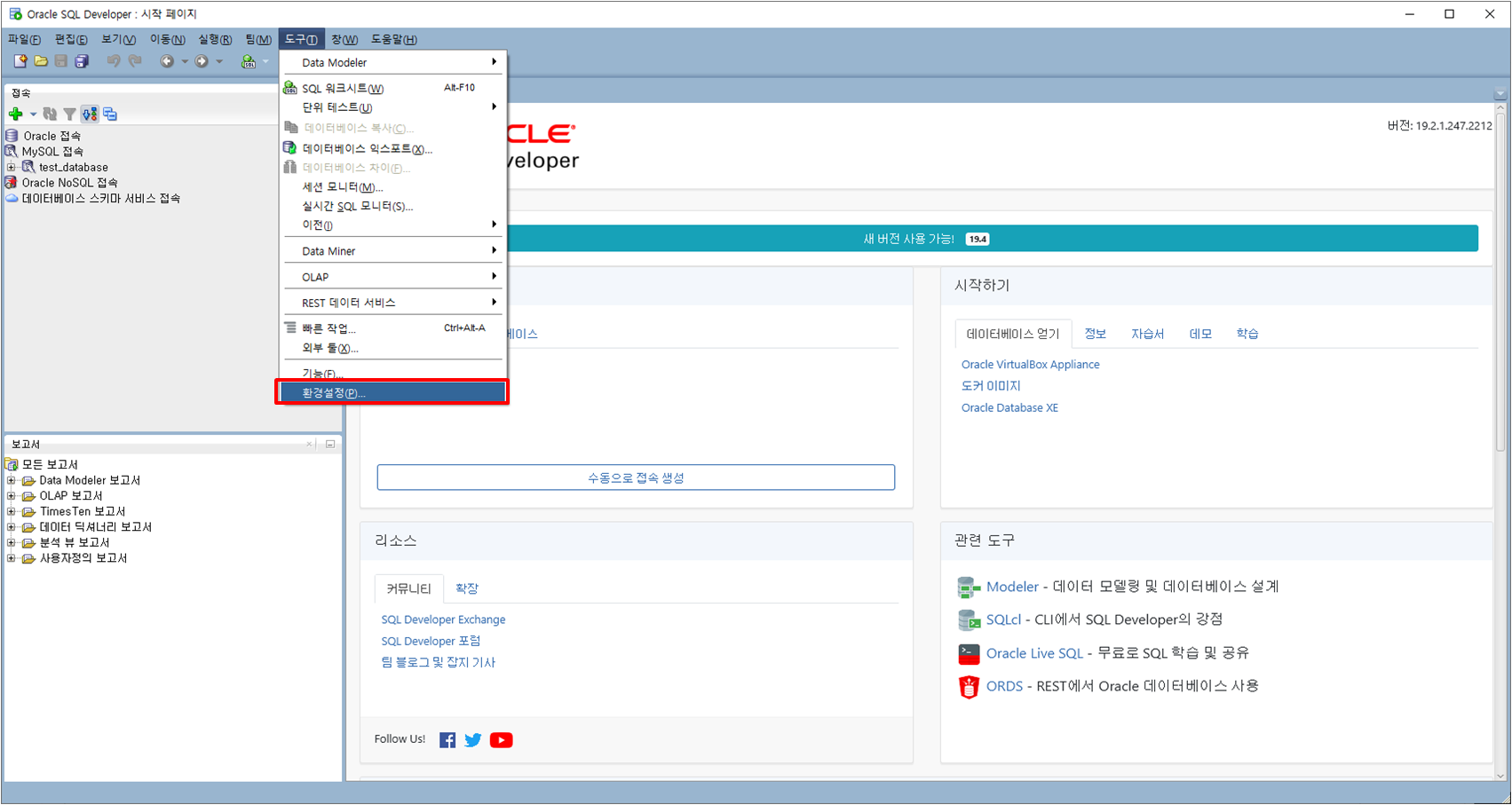Click the YouTube icon

tap(501, 740)
